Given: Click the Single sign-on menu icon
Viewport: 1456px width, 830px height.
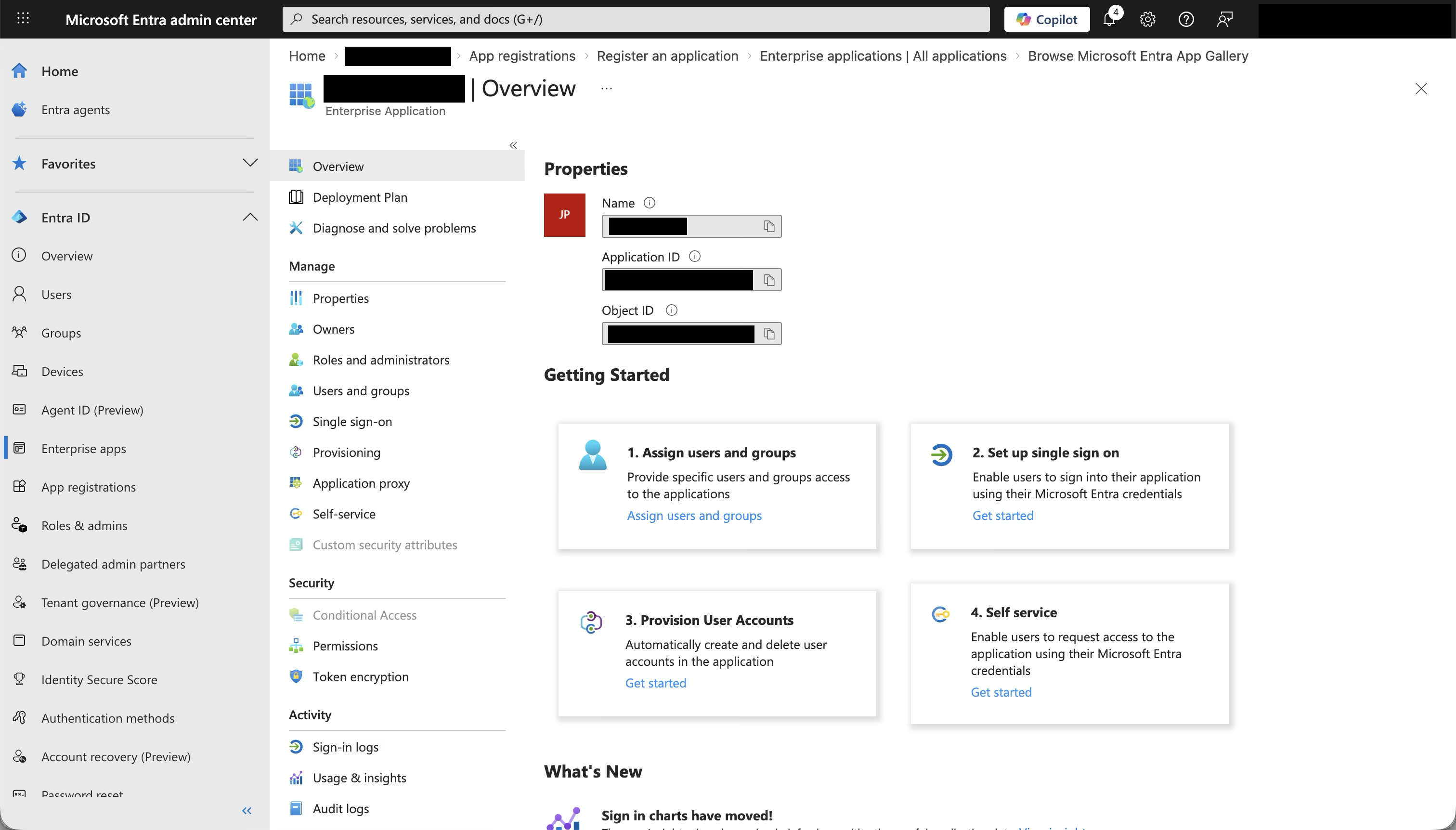Looking at the screenshot, I should (x=296, y=421).
